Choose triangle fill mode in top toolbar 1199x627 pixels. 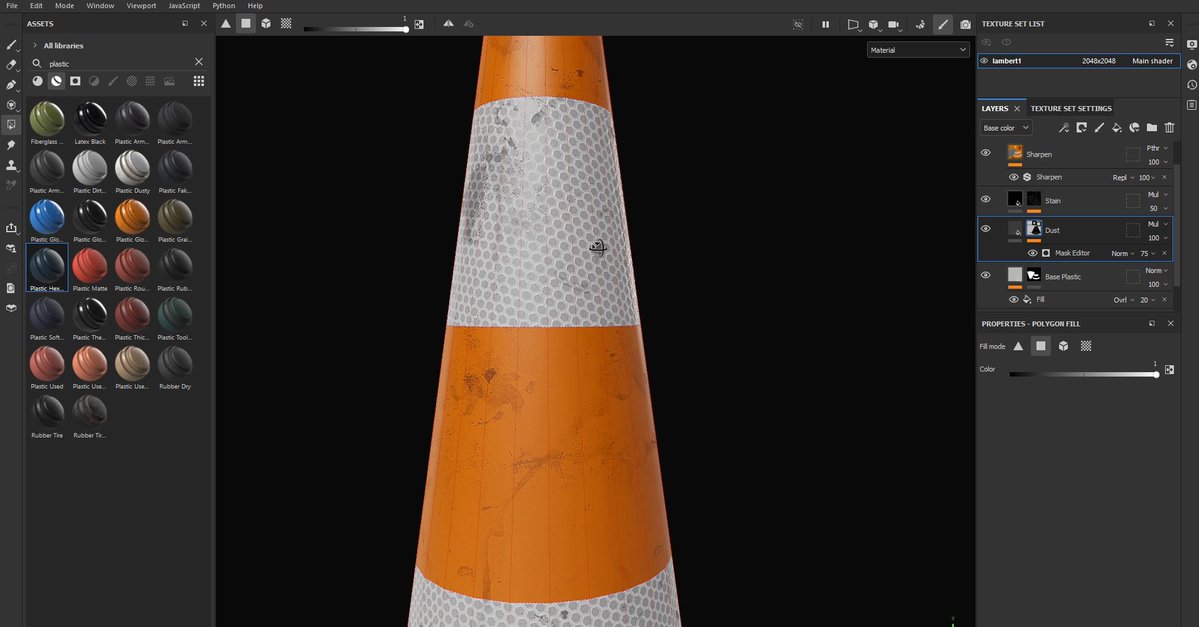pyautogui.click(x=226, y=24)
